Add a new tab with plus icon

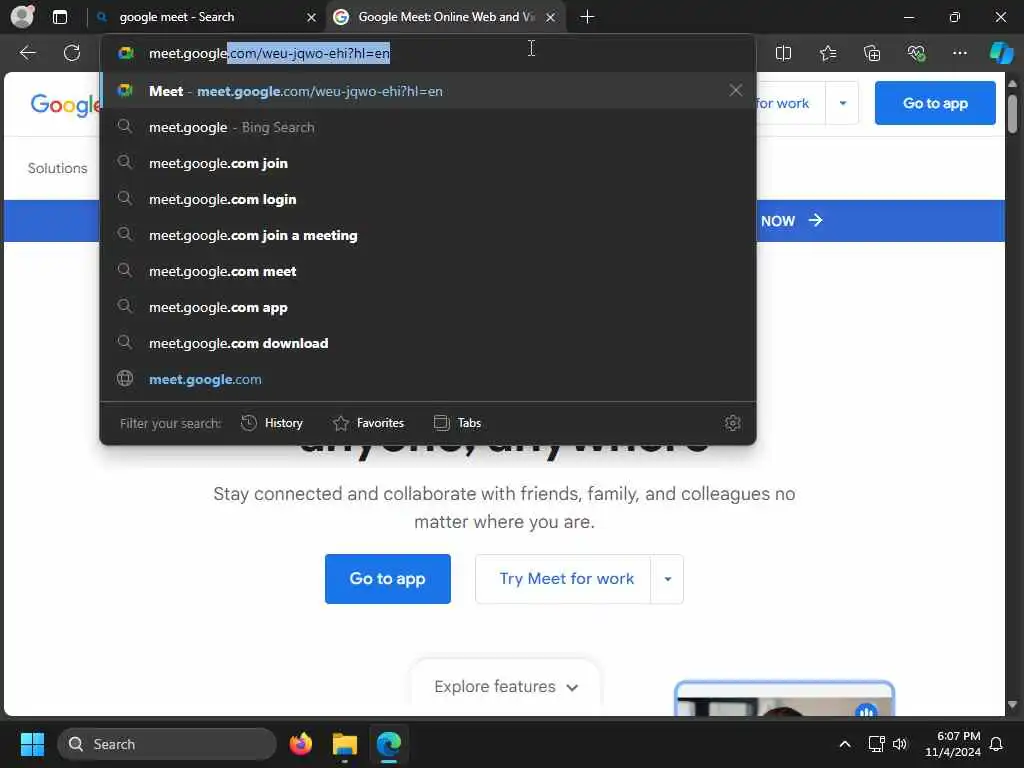pos(587,17)
